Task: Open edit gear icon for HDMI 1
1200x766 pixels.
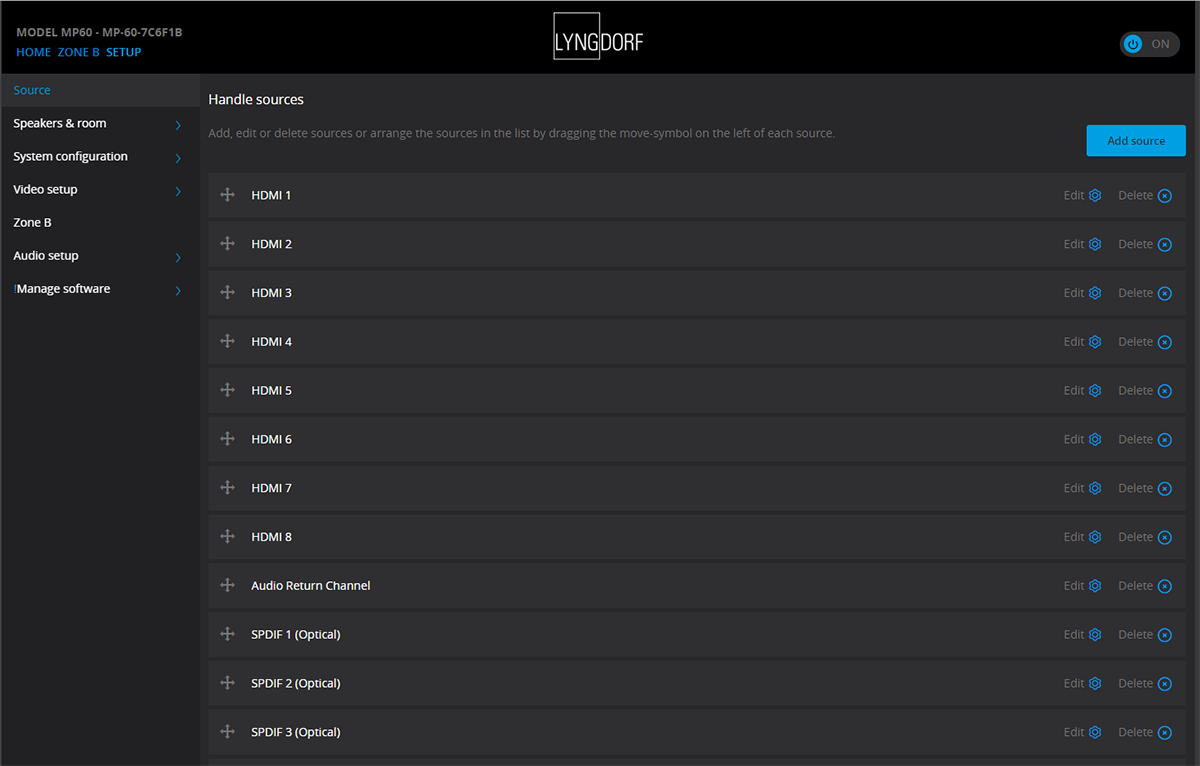Action: (1095, 195)
